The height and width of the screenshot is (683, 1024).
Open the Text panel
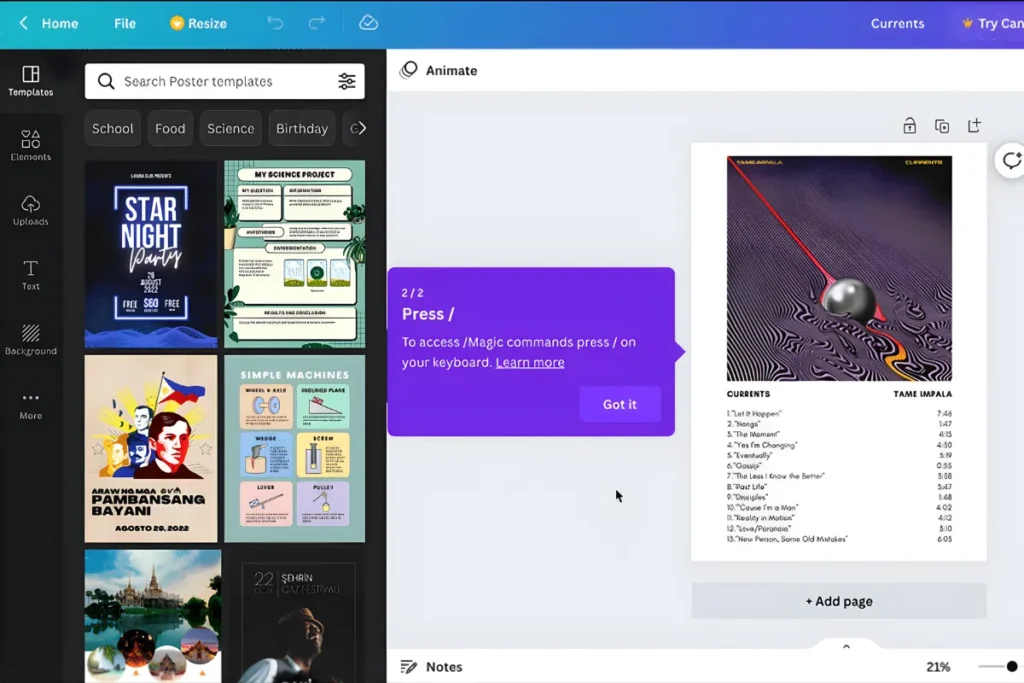pos(31,275)
